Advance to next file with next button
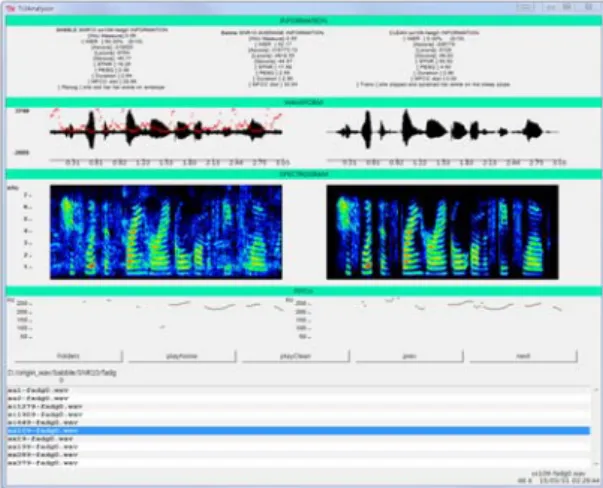The image size is (603, 488). [523, 356]
